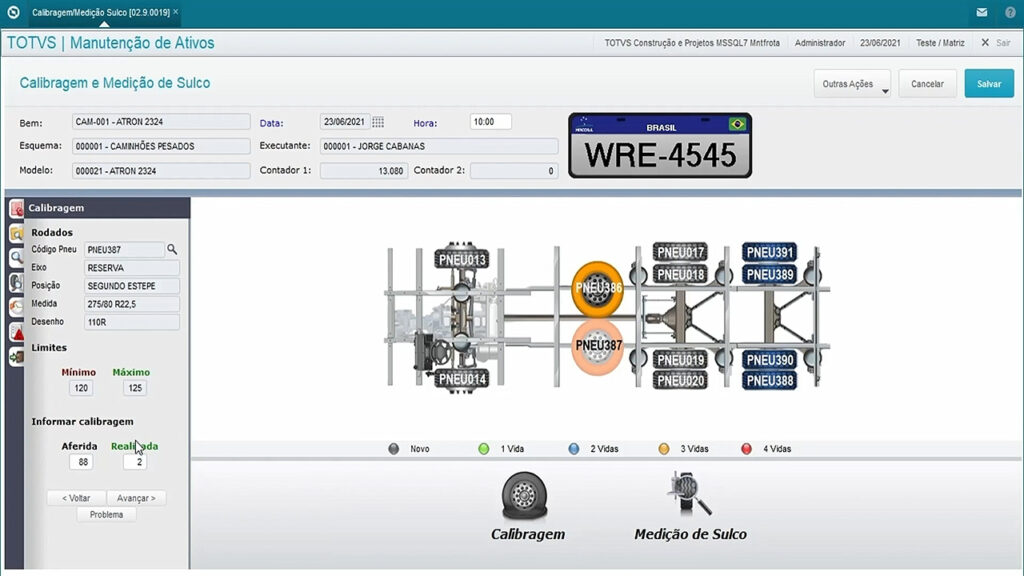Click the 3 Vidas orange legend dot

pyautogui.click(x=664, y=449)
